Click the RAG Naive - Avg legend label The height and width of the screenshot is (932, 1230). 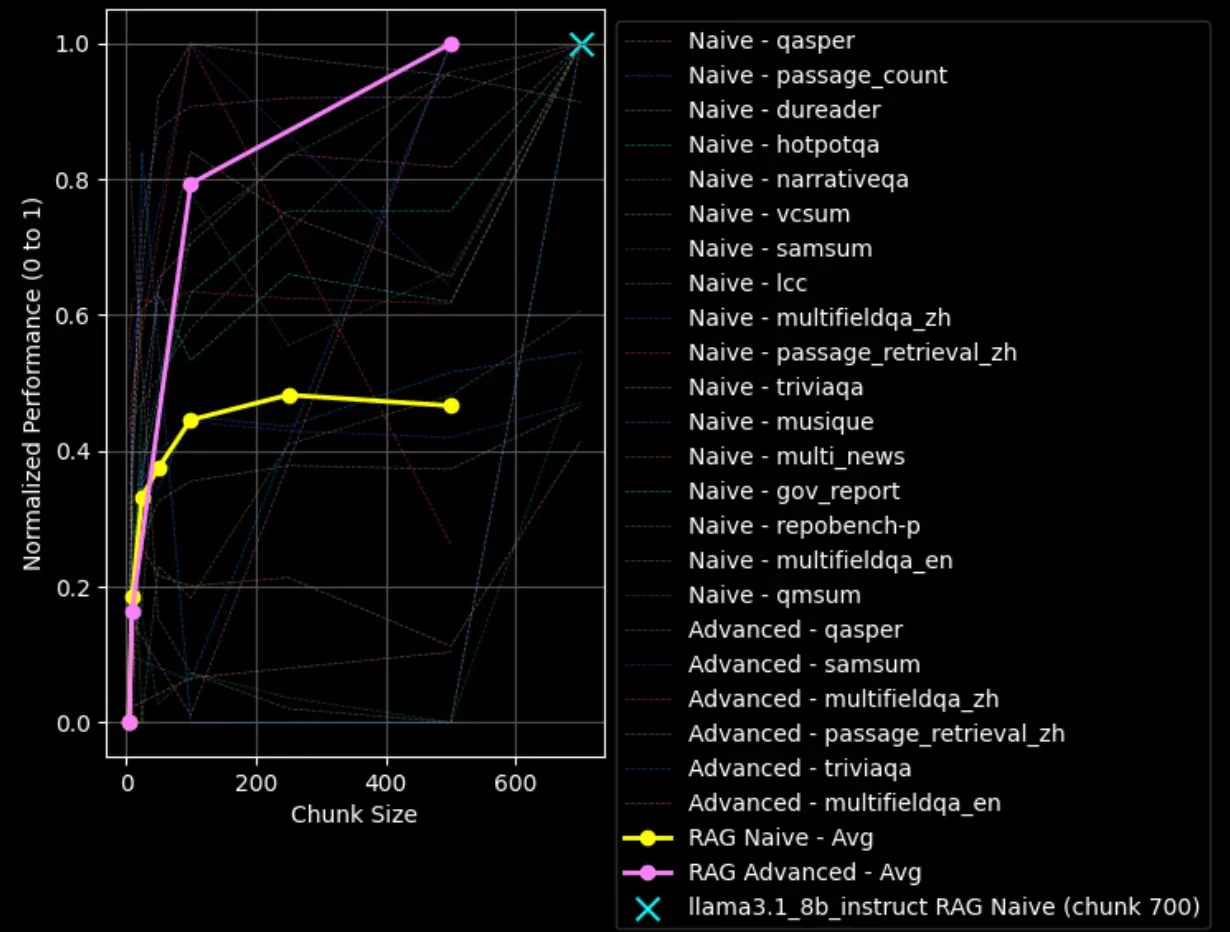pyautogui.click(x=781, y=838)
